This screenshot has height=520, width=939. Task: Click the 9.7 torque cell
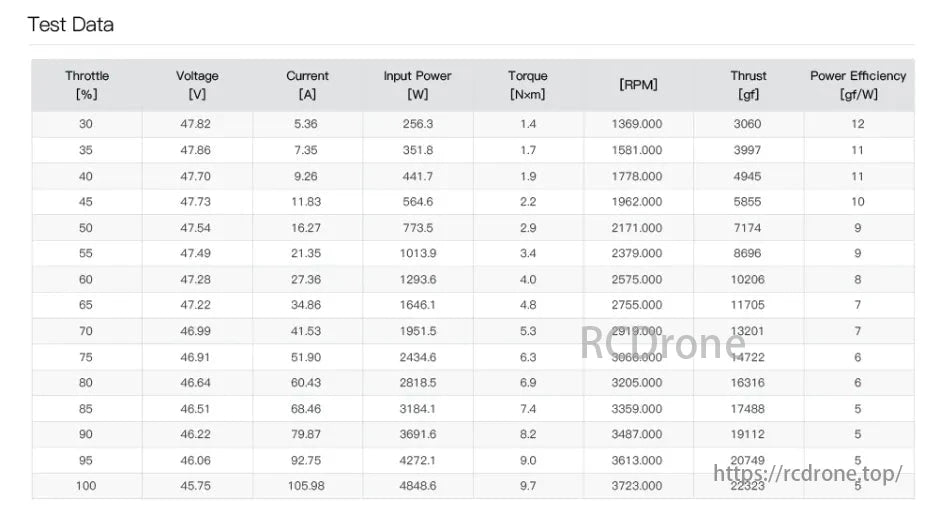coord(528,486)
